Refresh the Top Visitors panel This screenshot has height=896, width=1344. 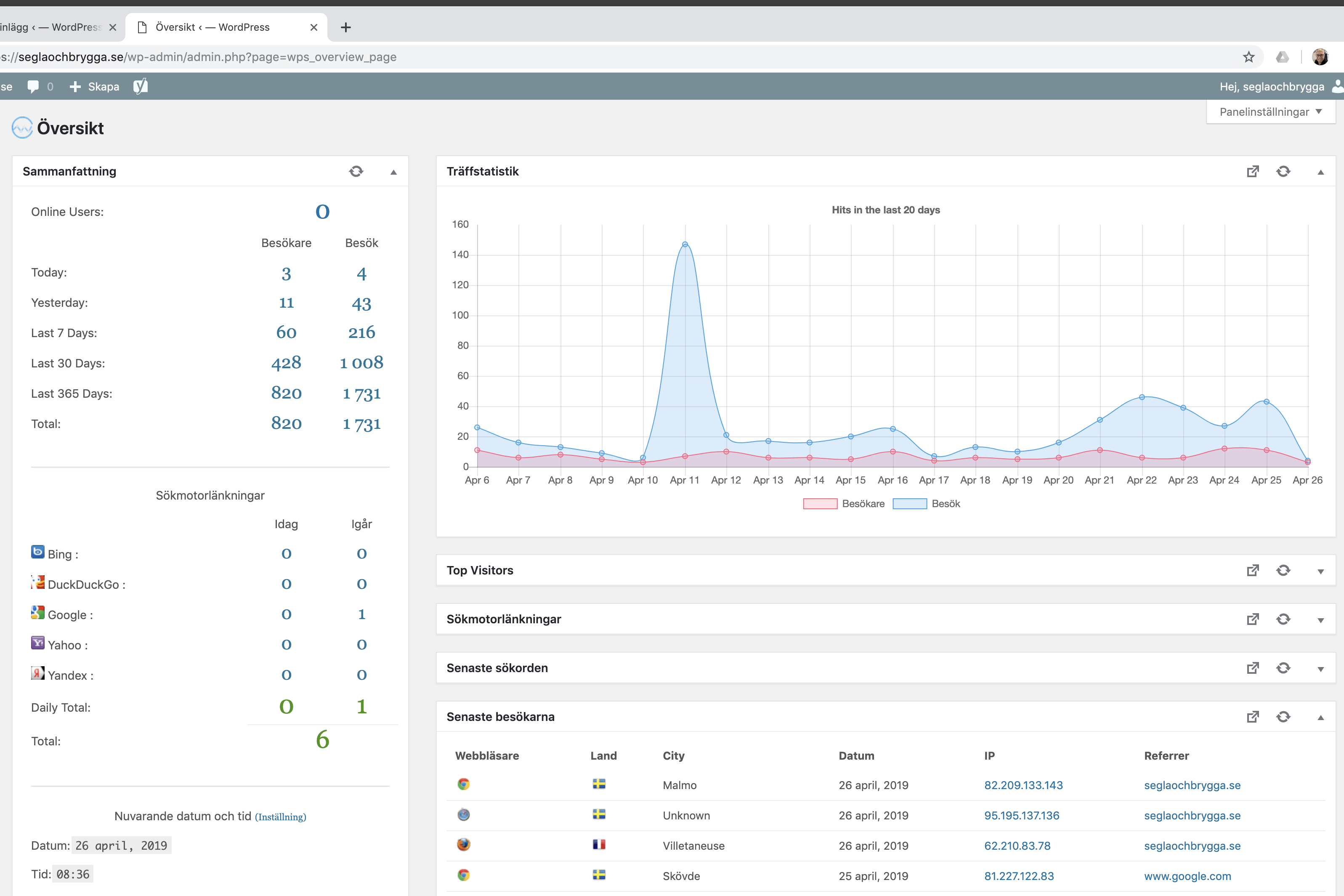(x=1283, y=570)
